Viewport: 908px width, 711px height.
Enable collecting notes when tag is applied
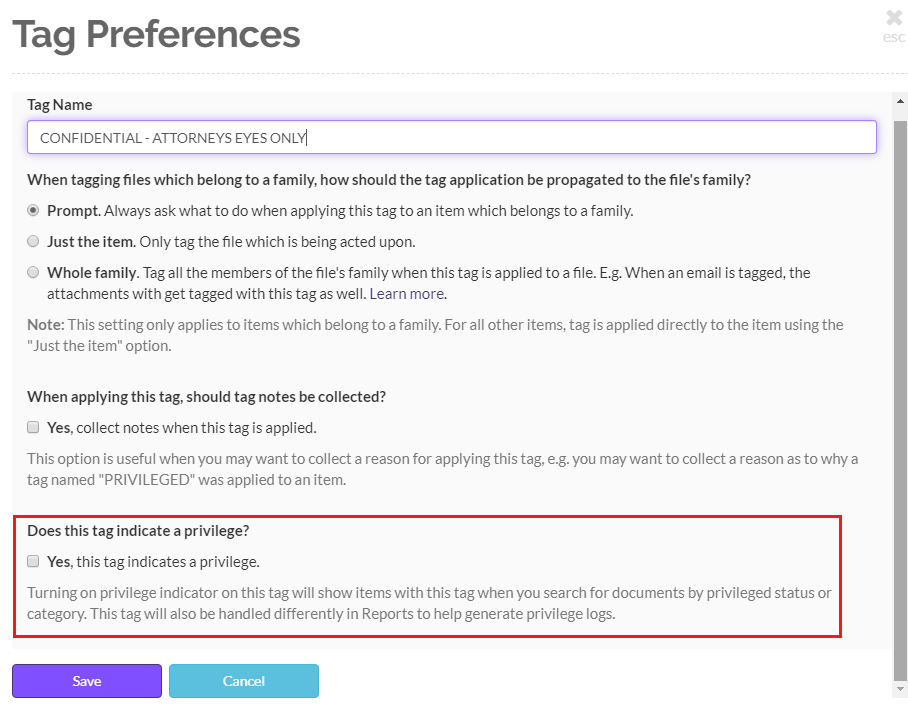click(x=31, y=425)
